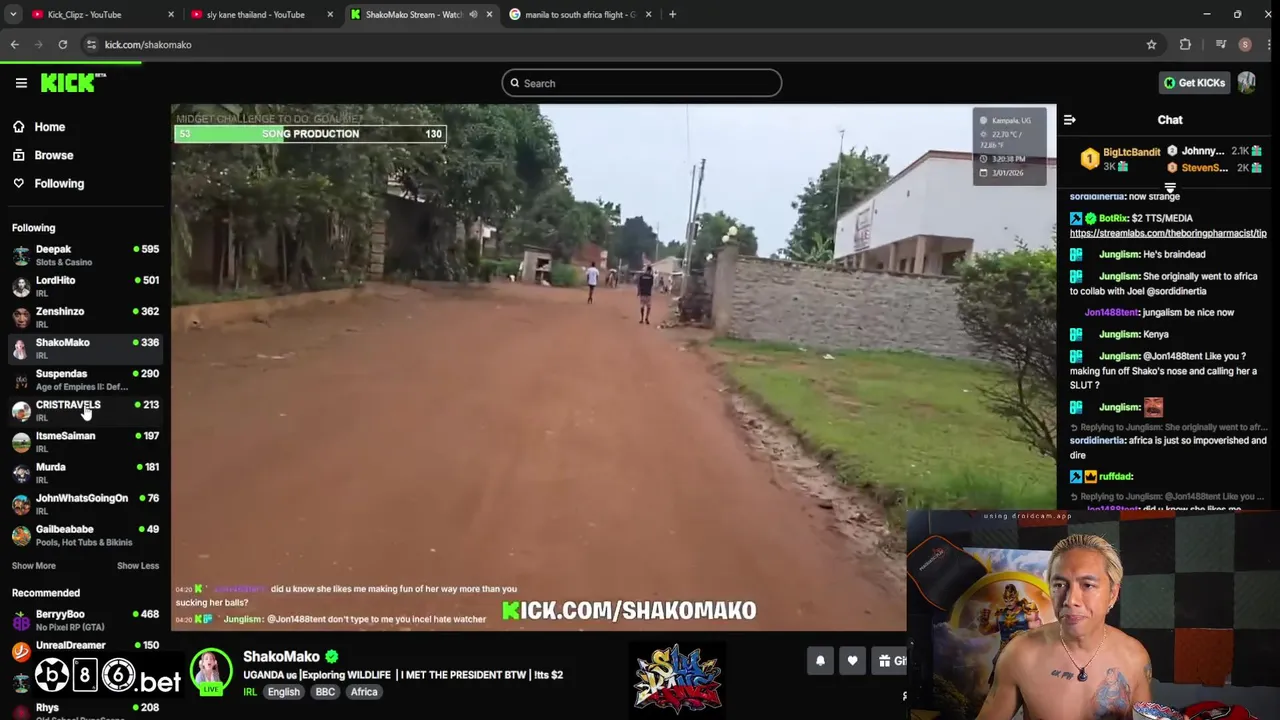Click the IRL category link
Image resolution: width=1280 pixels, height=720 pixels.
tap(250, 692)
